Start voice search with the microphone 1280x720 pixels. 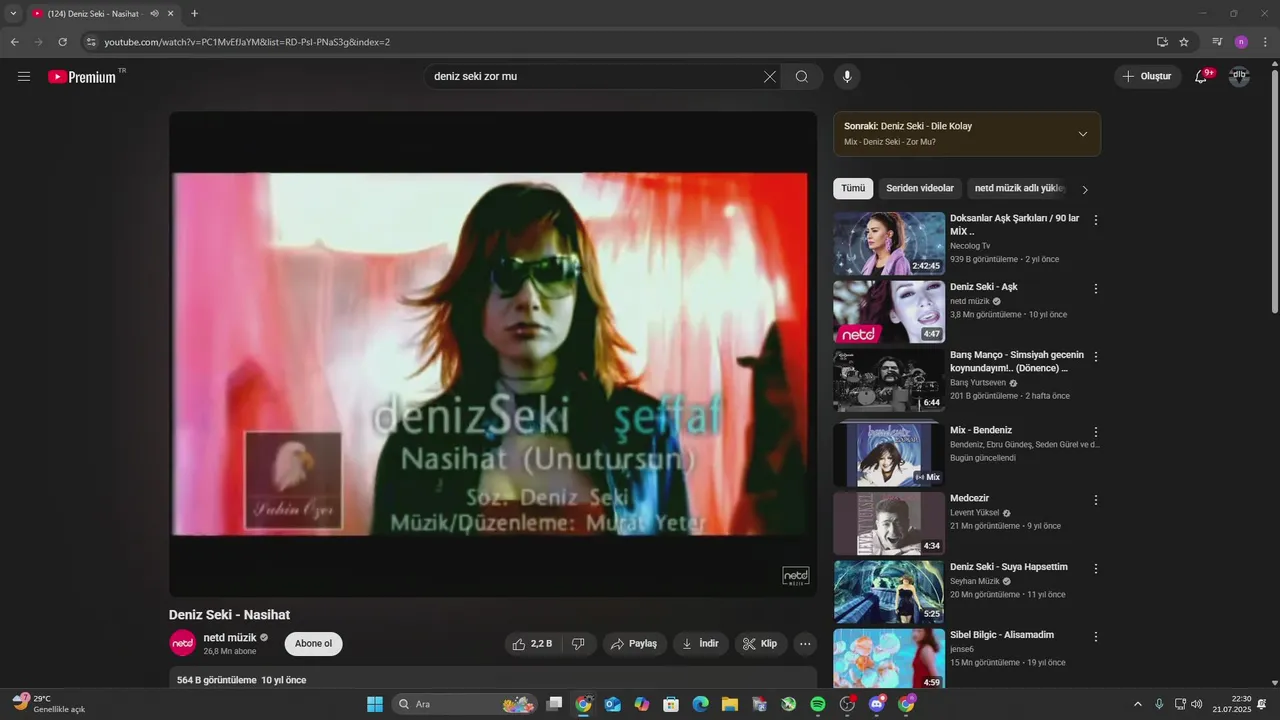[x=847, y=77]
